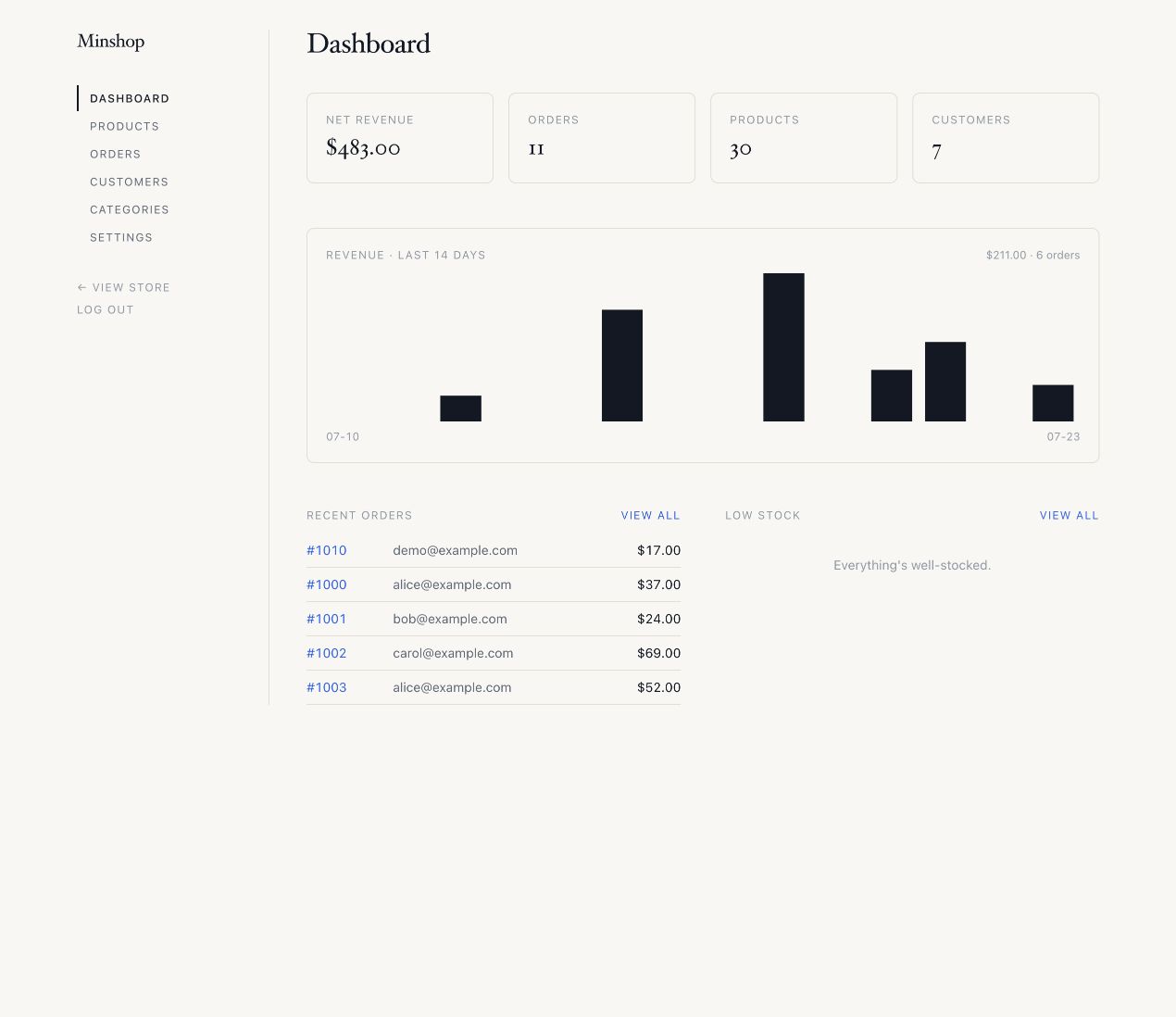Click the last bar nearest 07-23
The height and width of the screenshot is (1017, 1176).
click(x=1053, y=403)
